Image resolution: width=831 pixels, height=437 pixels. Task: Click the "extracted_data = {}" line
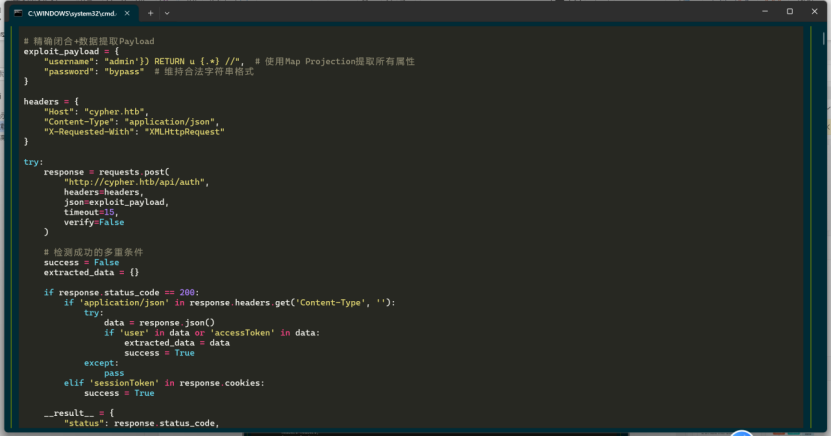(91, 273)
